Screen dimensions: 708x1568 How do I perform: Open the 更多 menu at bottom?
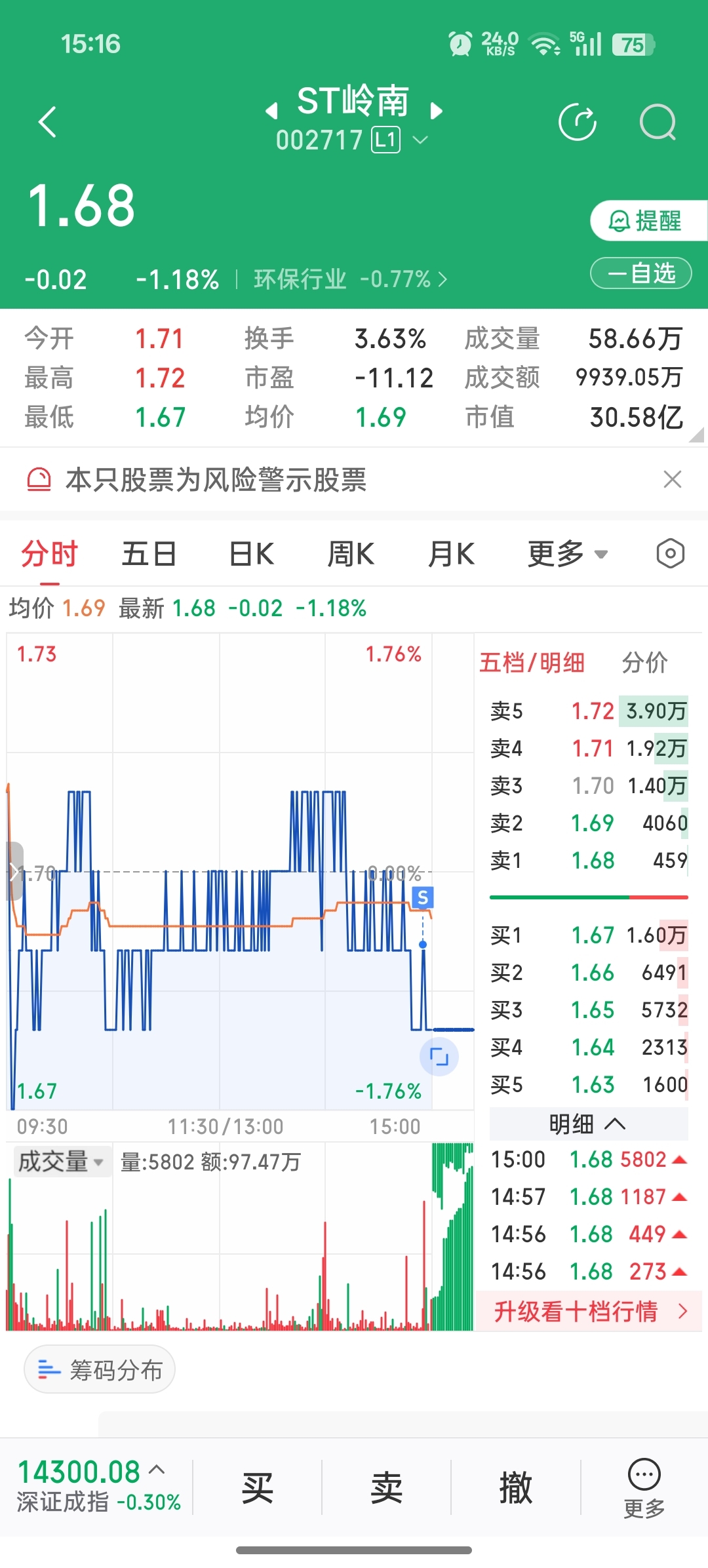[644, 1489]
